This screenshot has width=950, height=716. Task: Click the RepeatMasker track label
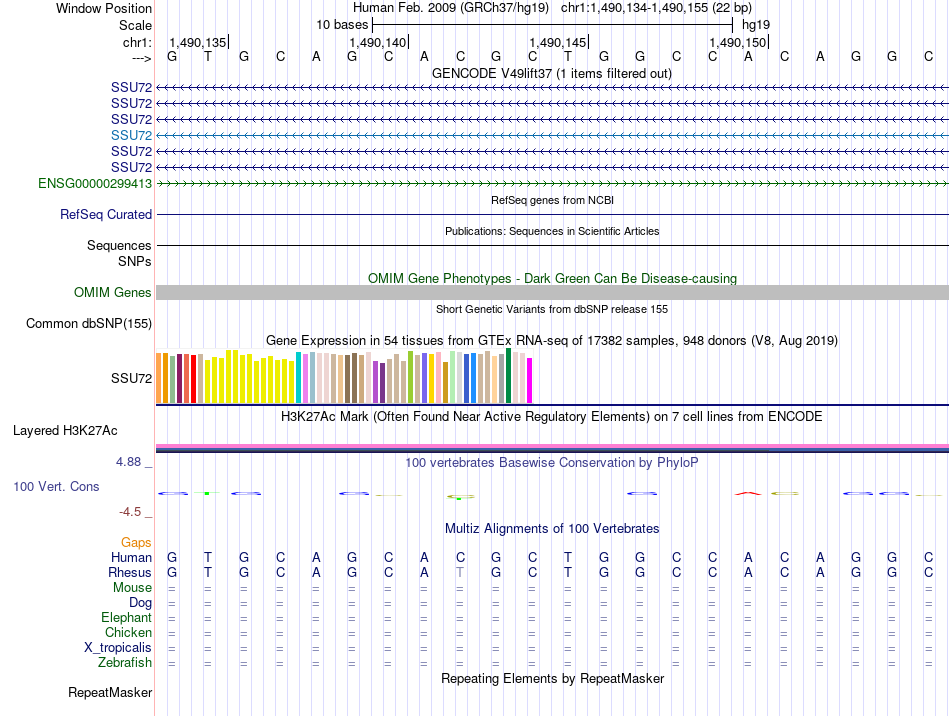pyautogui.click(x=110, y=692)
